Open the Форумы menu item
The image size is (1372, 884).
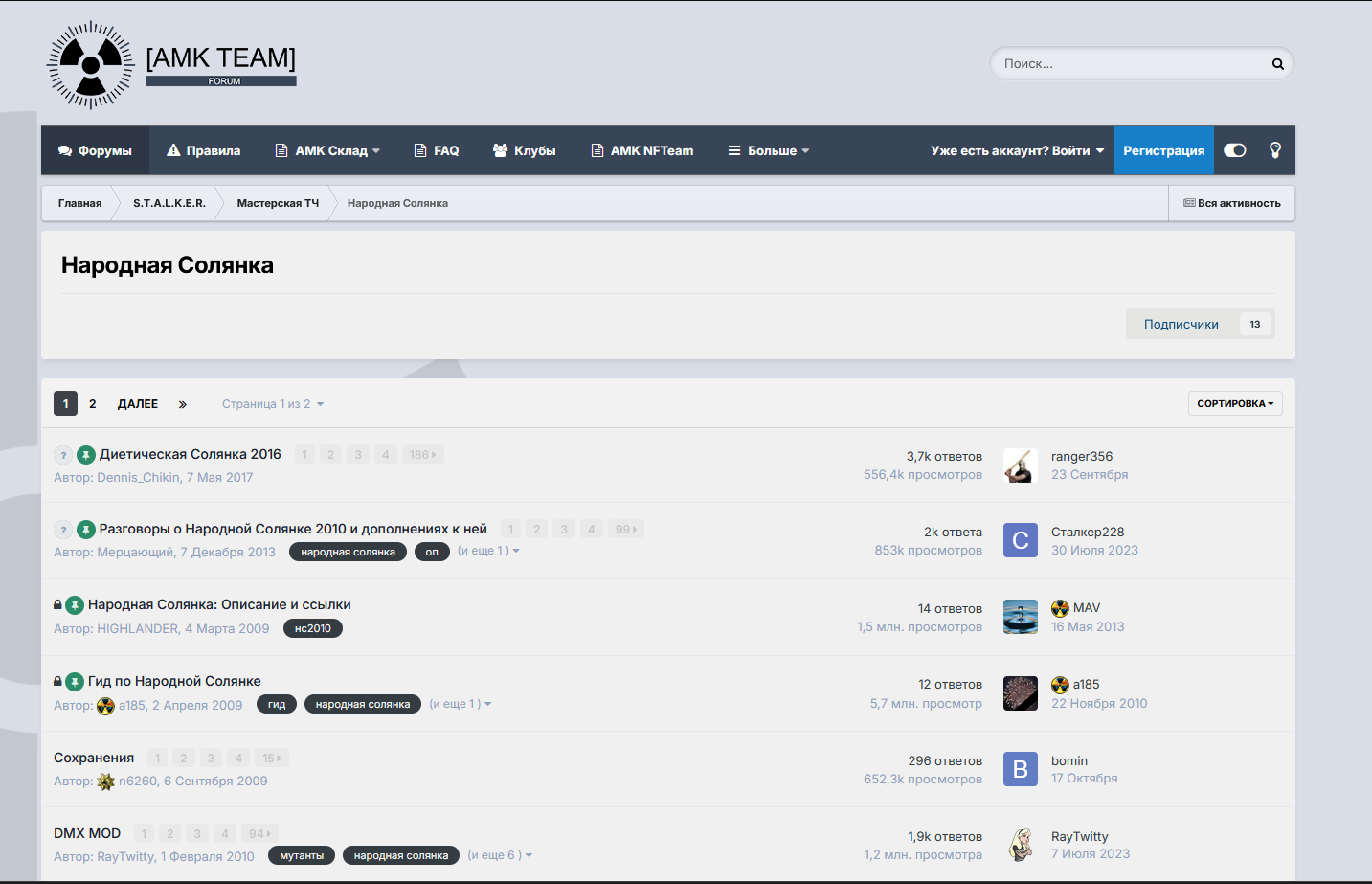95,150
